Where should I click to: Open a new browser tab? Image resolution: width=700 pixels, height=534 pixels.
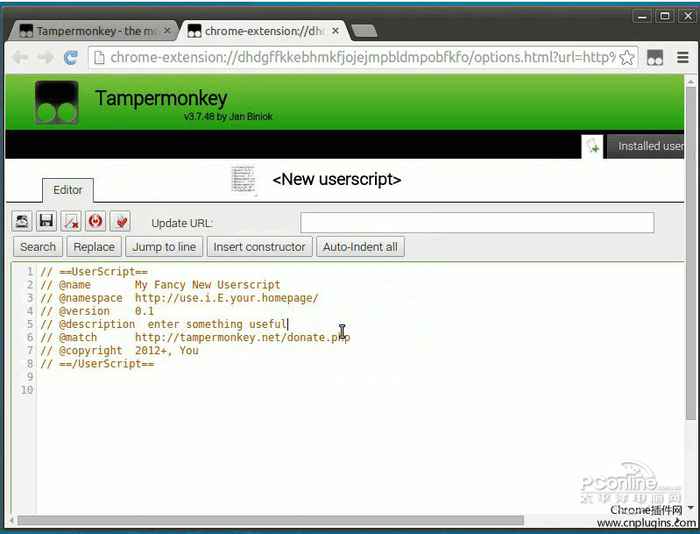(364, 31)
